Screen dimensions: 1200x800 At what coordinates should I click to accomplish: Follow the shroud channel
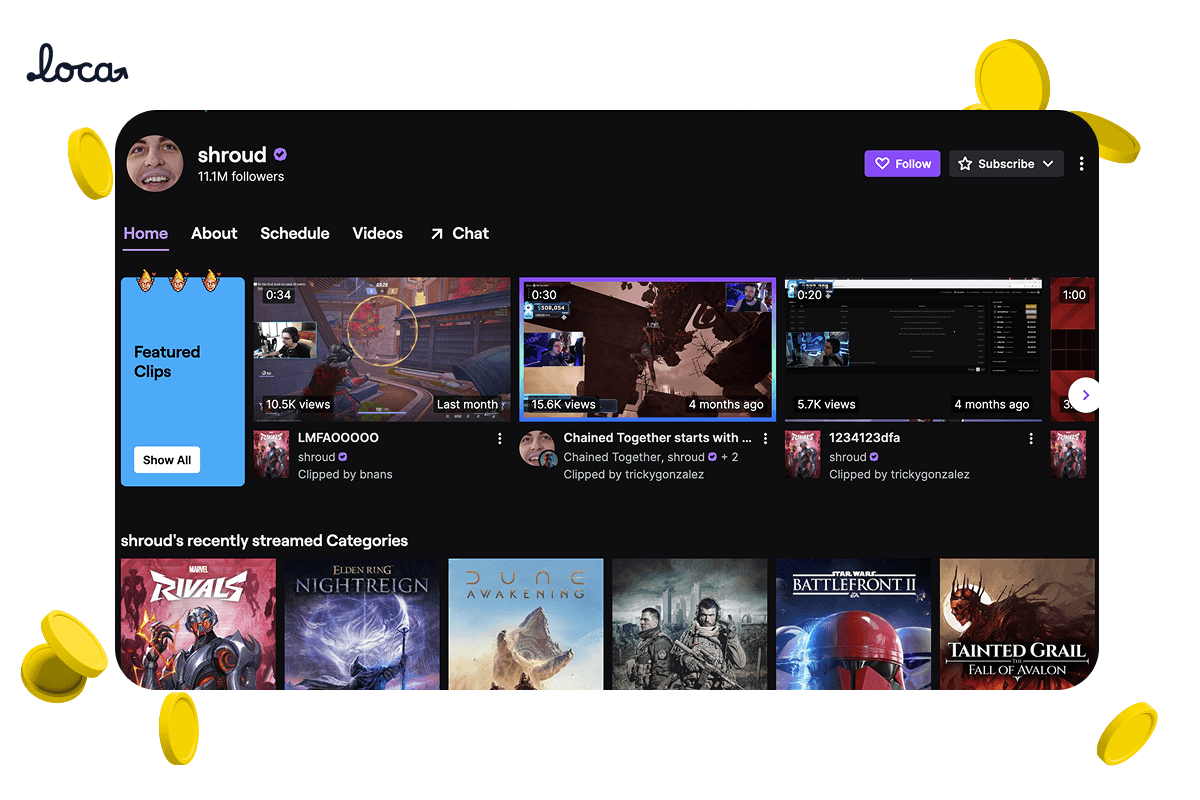902,164
